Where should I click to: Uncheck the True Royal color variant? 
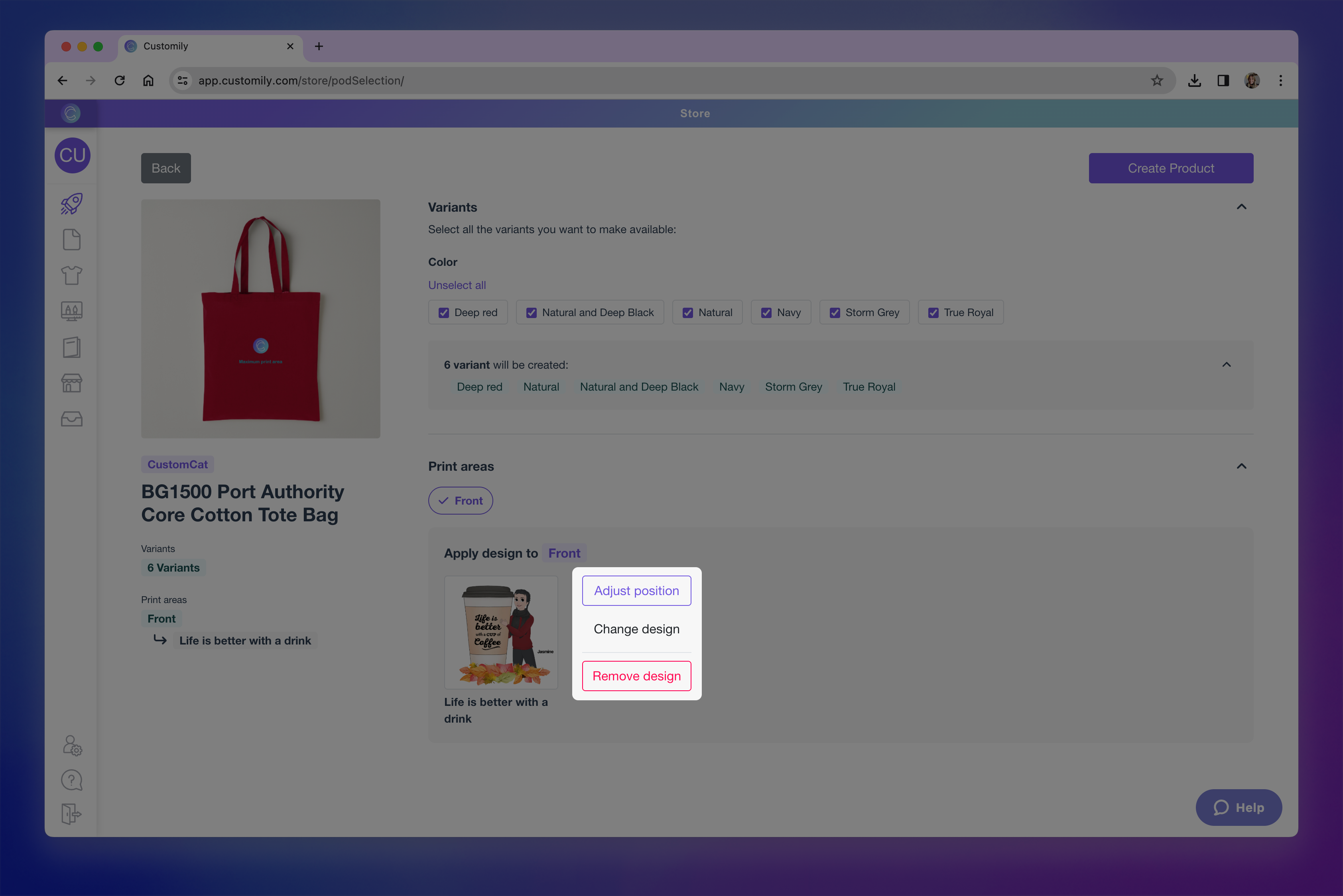[x=933, y=312]
